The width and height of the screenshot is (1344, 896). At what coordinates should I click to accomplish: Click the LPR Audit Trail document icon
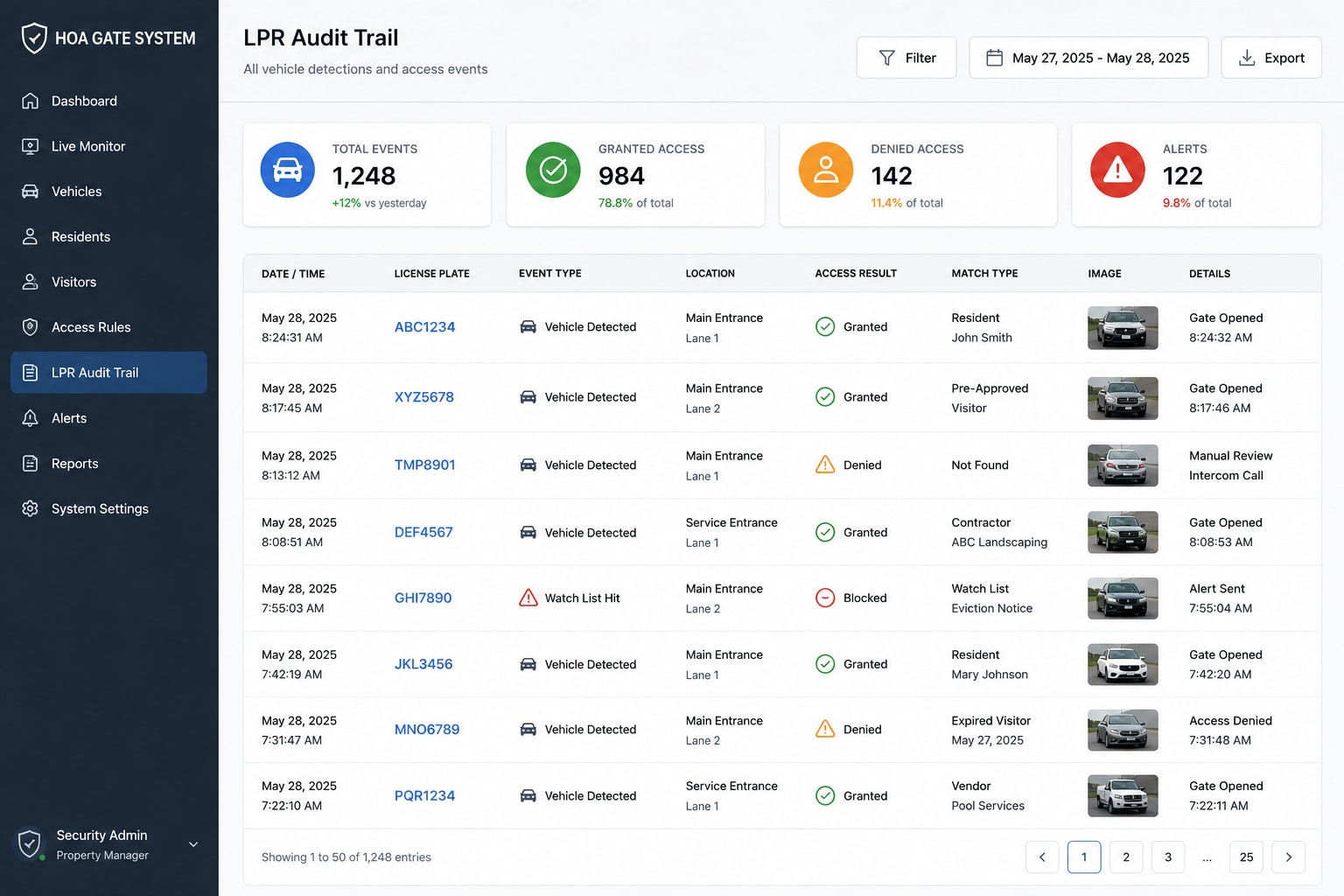[x=30, y=373]
